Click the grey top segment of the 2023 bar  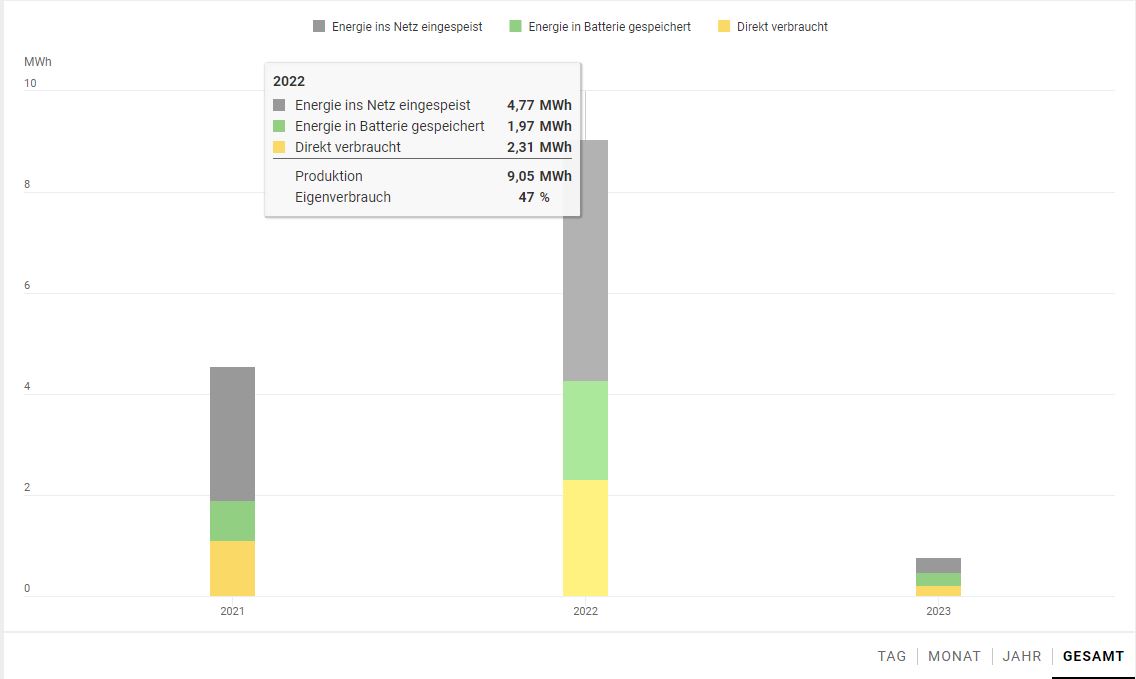pyautogui.click(x=938, y=565)
